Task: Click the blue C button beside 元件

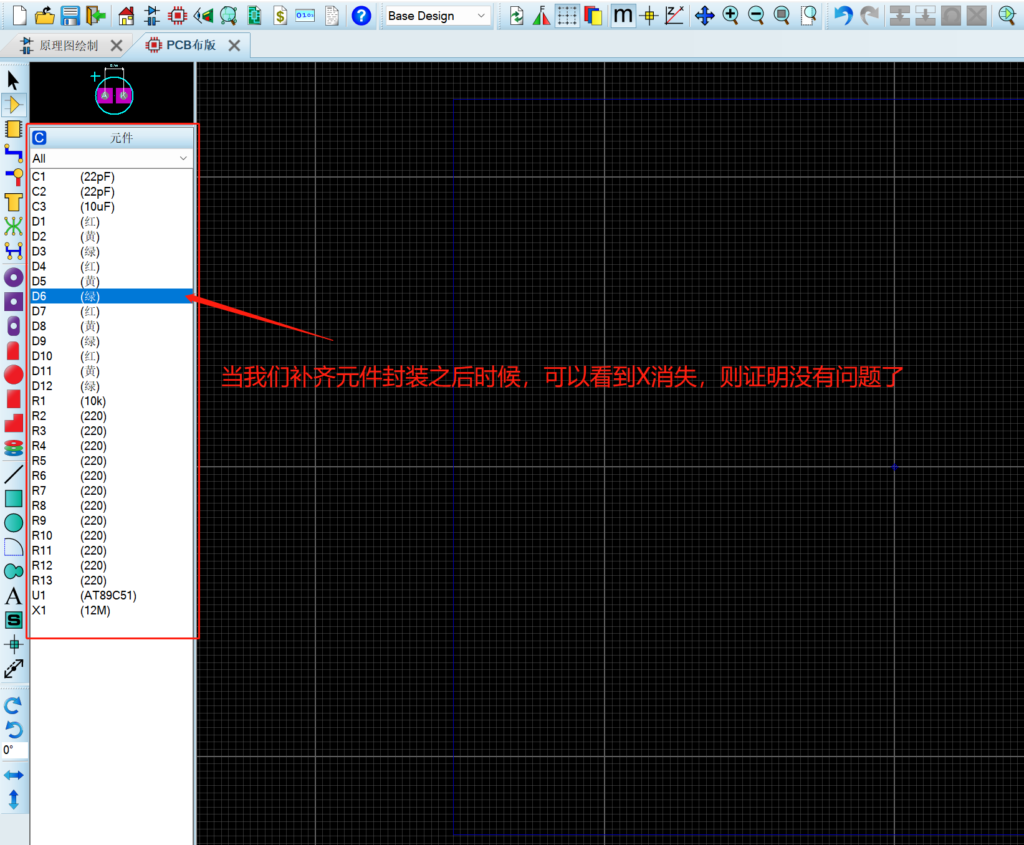Action: (40, 138)
